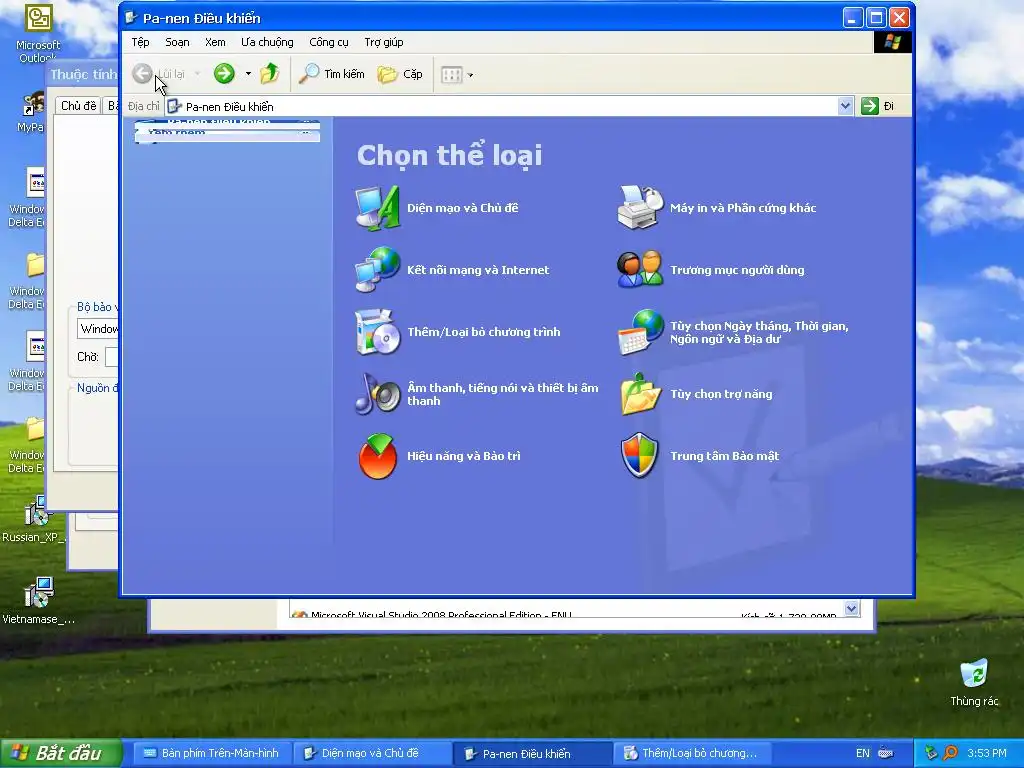Open the Vietnamase desktop icon
This screenshot has width=1024, height=768.
click(x=39, y=601)
